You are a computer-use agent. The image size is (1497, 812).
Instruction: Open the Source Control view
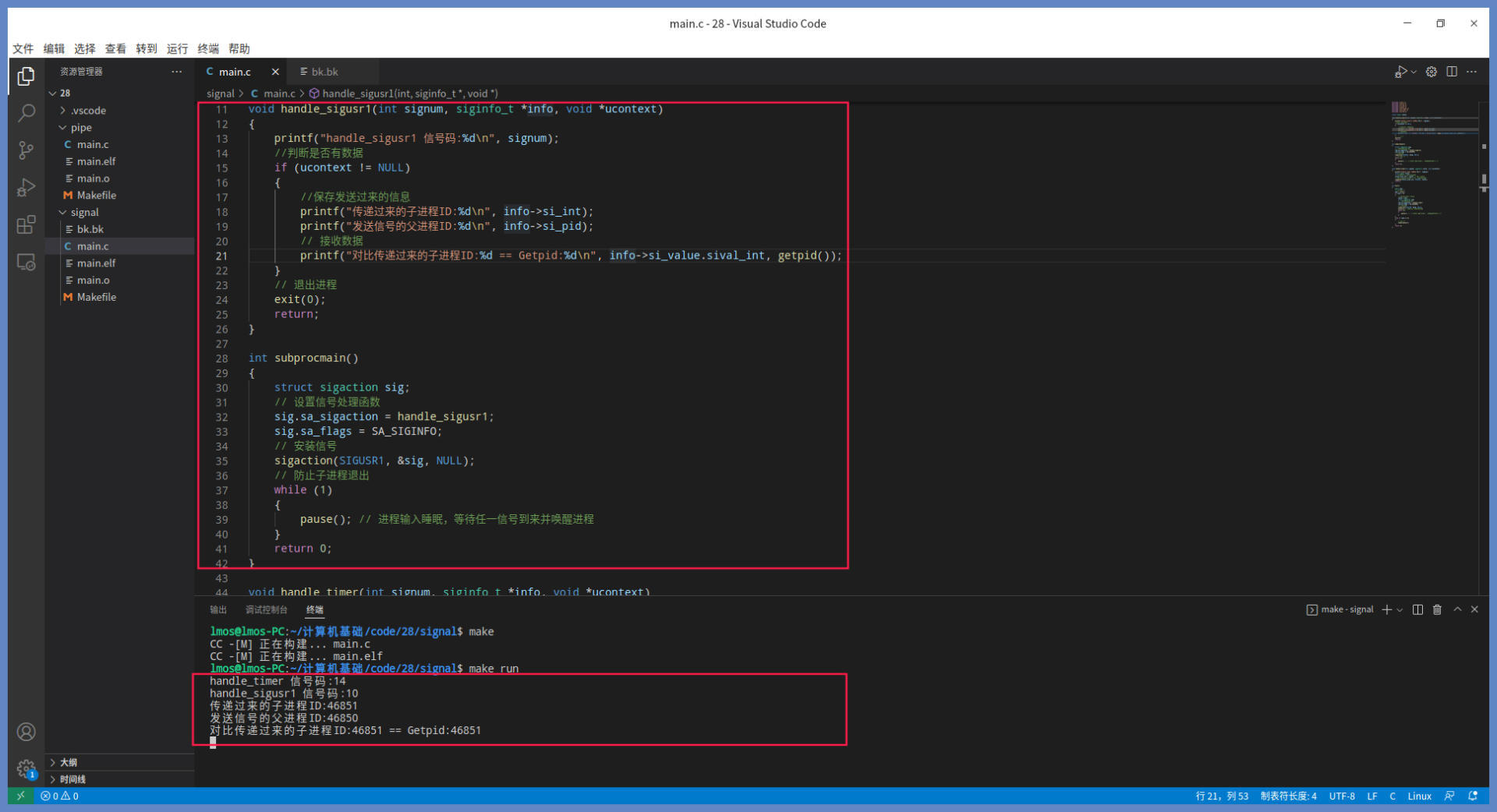26,150
